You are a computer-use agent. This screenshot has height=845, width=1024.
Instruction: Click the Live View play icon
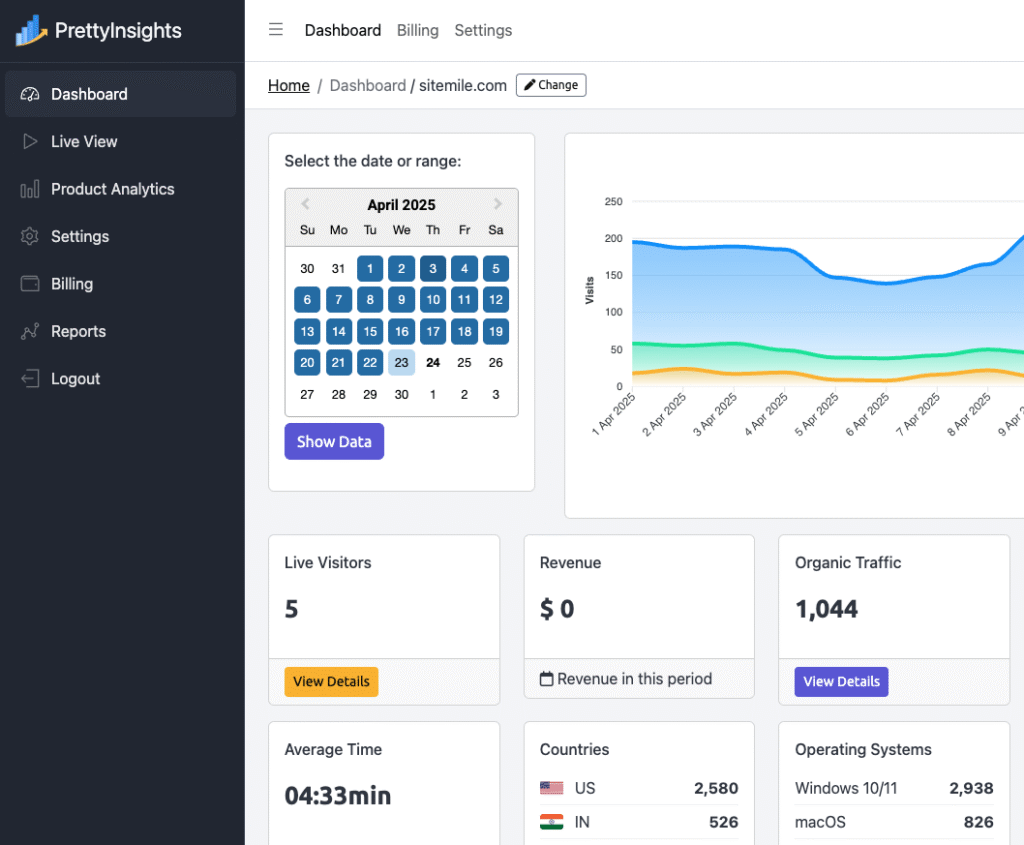tap(30, 142)
